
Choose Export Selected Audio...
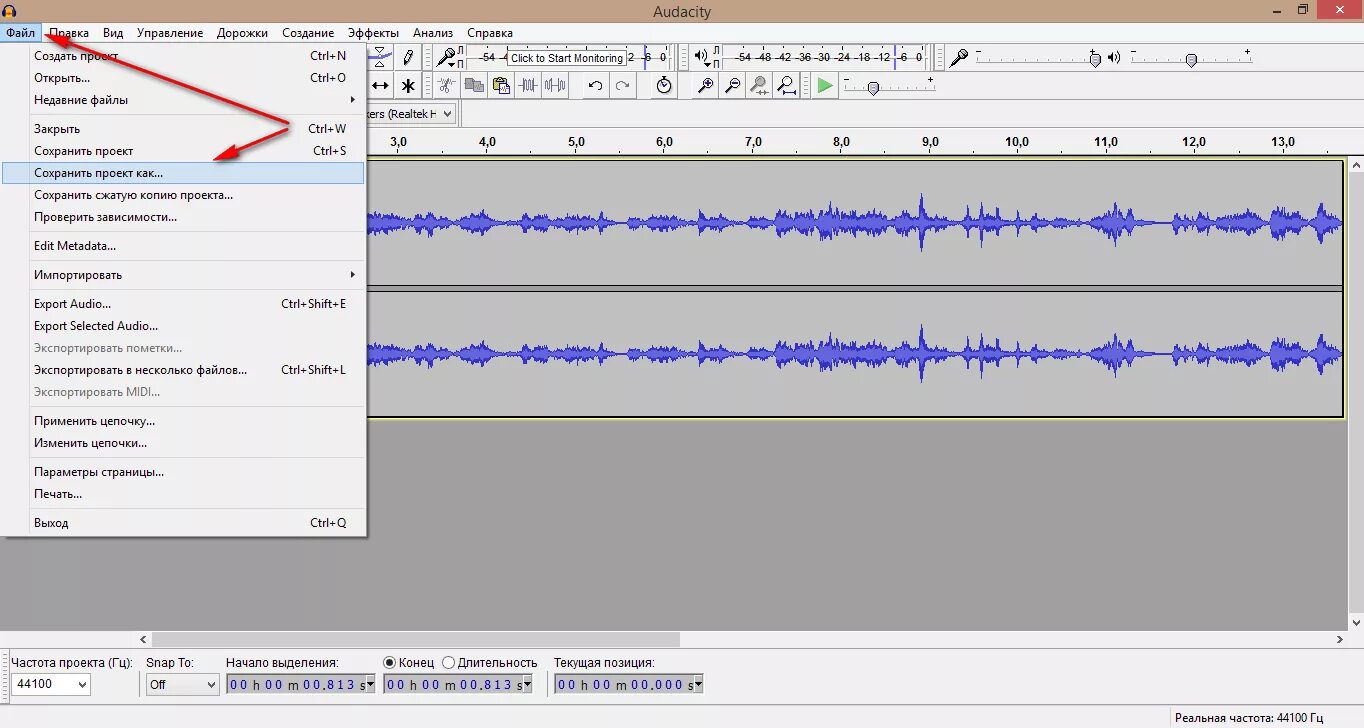197,326
